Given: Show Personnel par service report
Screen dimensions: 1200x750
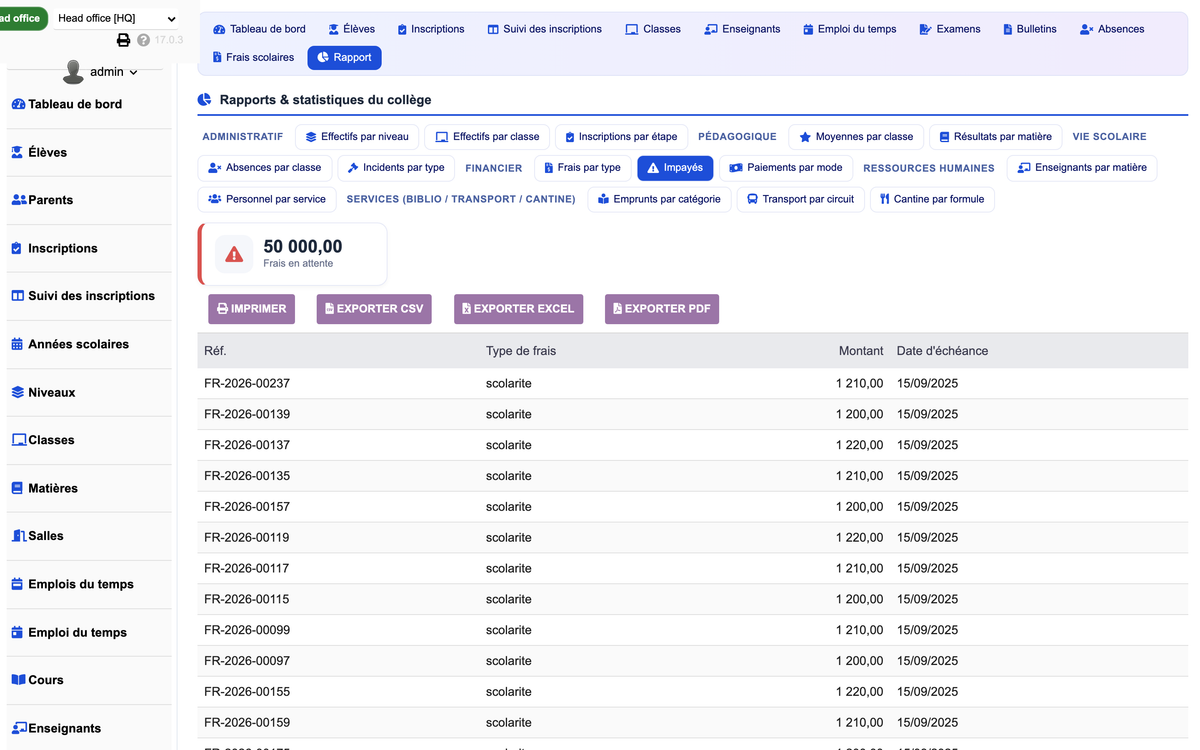Looking at the screenshot, I should 267,199.
